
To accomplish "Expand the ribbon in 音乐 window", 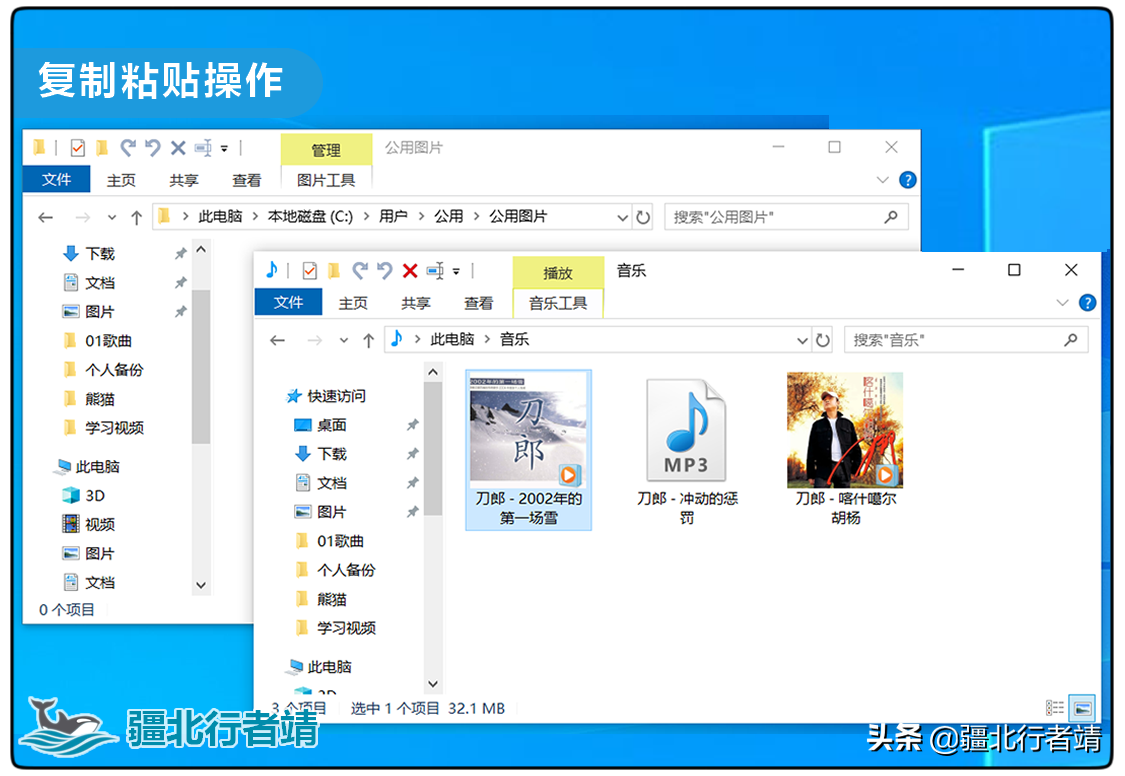I will pos(1063,303).
